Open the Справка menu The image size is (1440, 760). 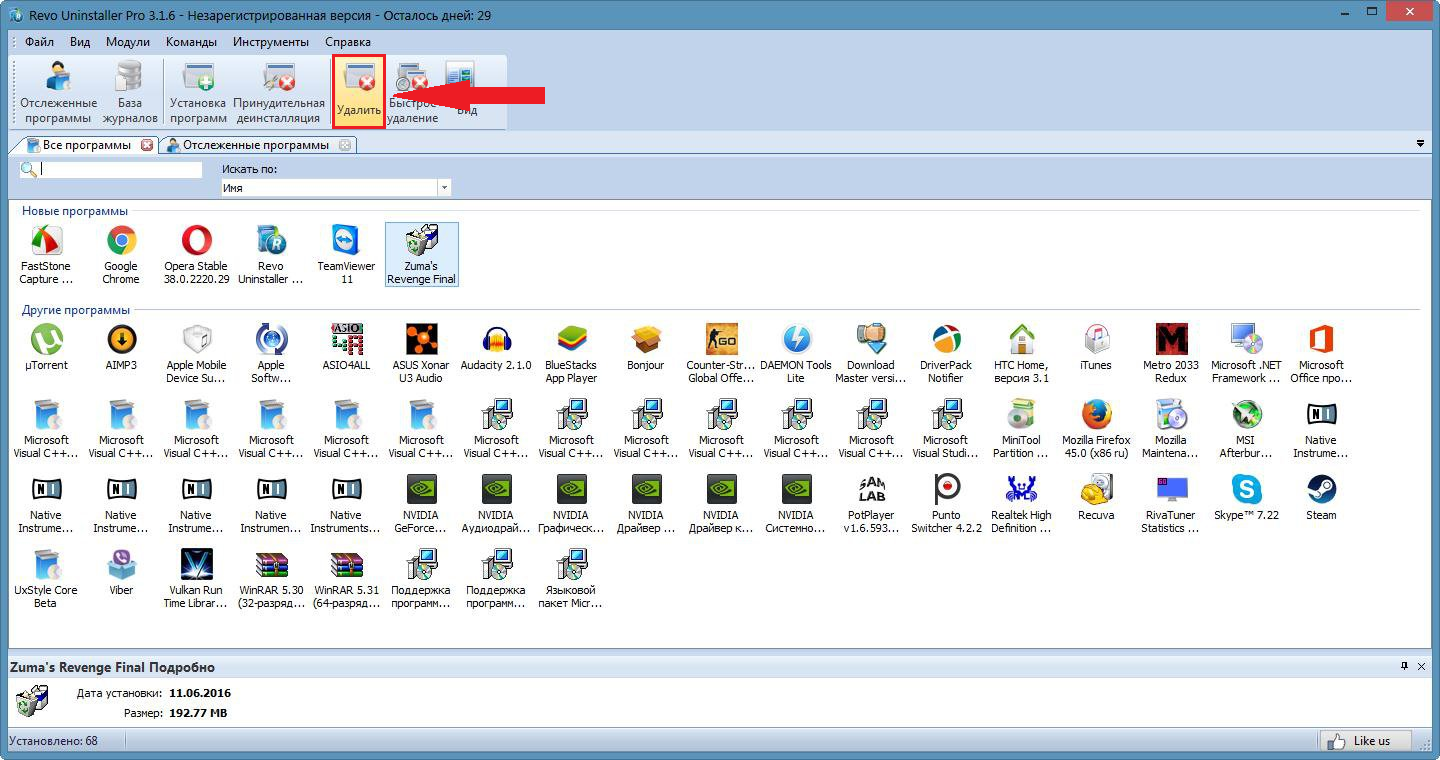(348, 42)
